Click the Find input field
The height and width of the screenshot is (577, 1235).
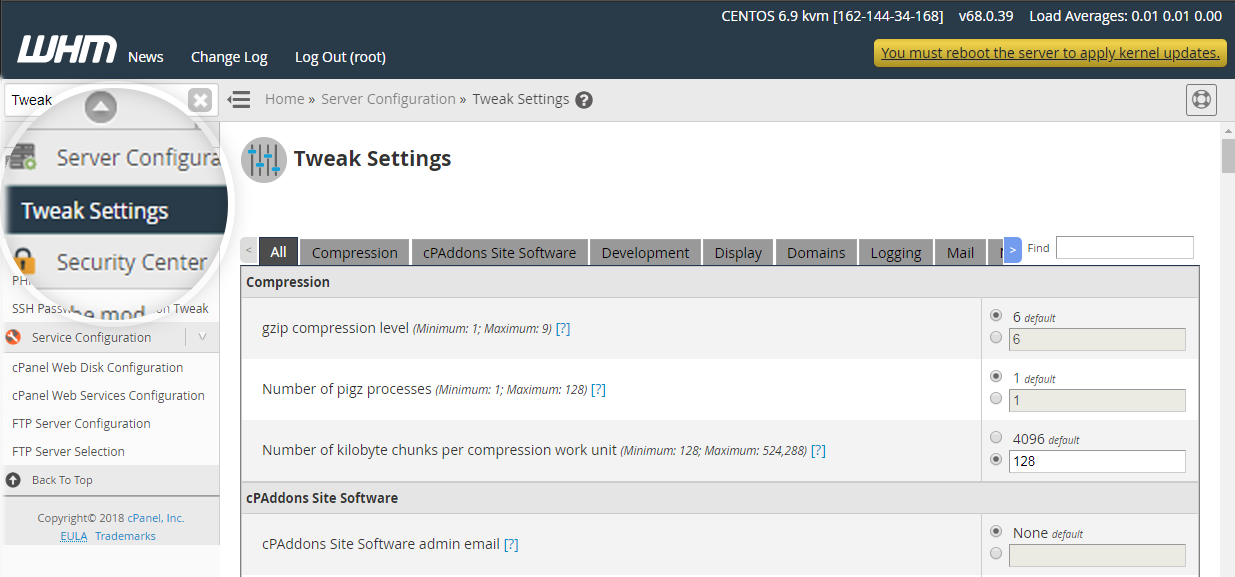tap(1124, 248)
